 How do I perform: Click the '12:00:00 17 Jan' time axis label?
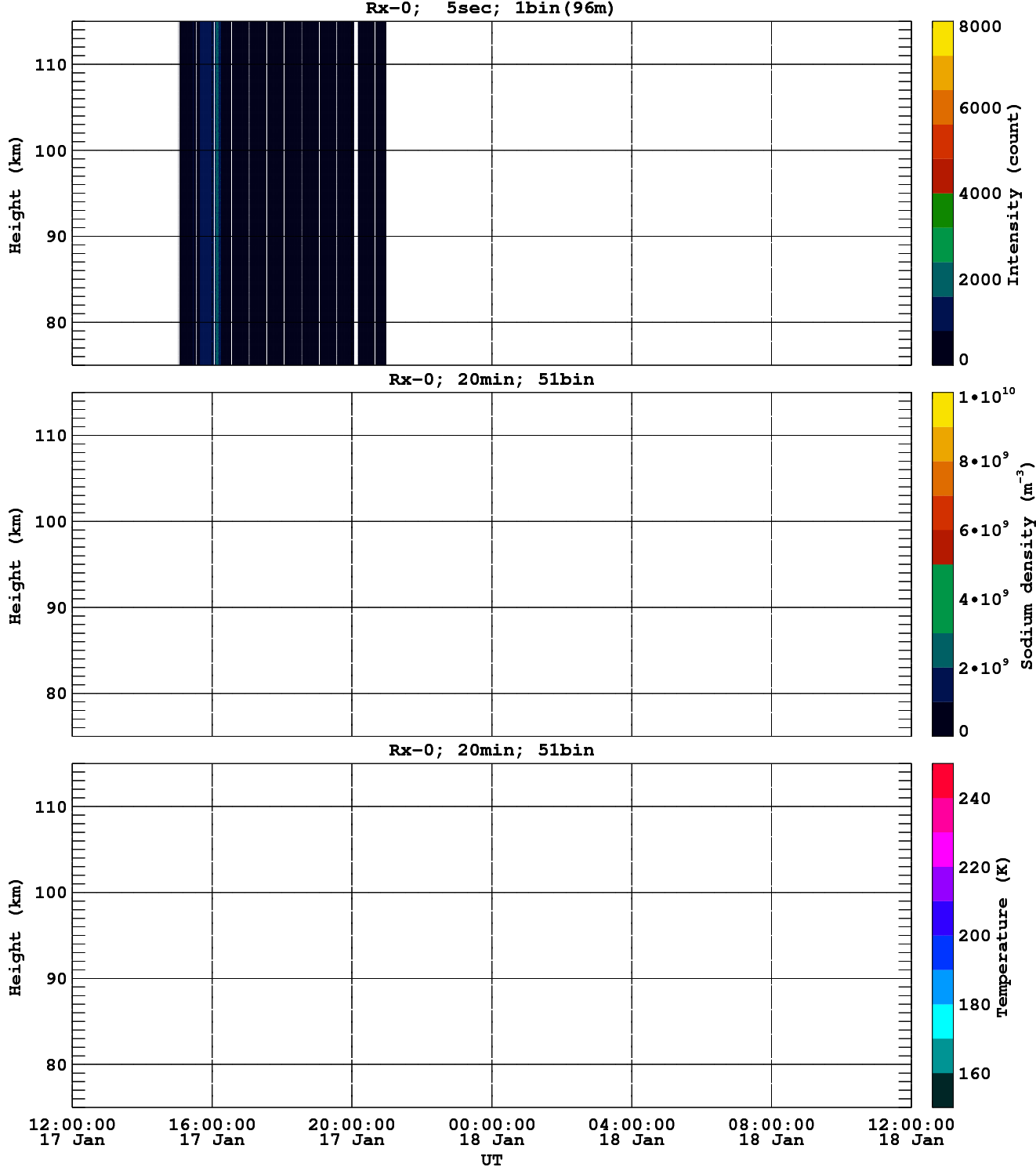(x=72, y=1133)
